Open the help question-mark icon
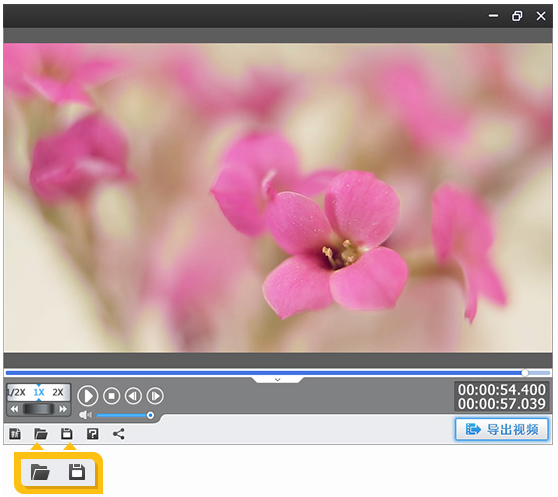558x497 pixels. [x=93, y=434]
